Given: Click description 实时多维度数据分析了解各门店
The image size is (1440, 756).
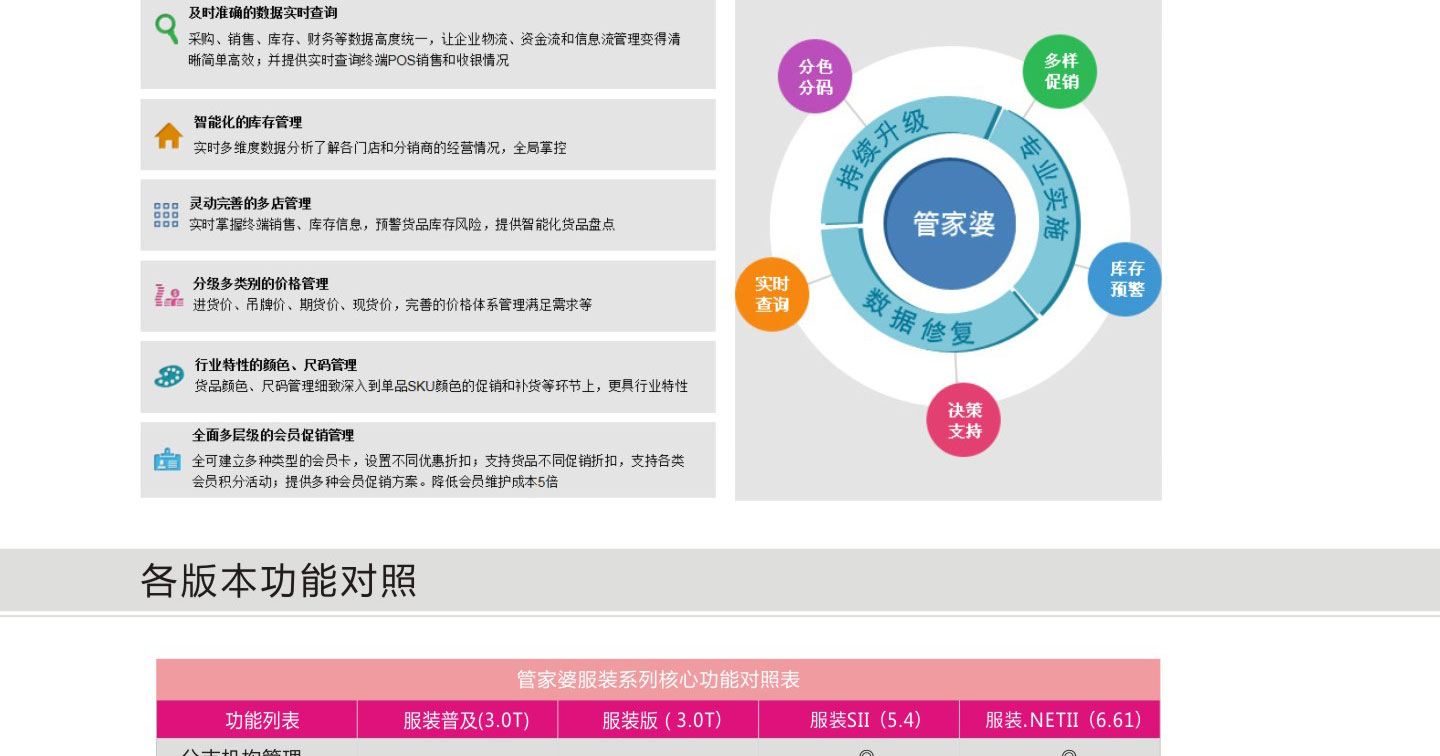Looking at the screenshot, I should point(380,148).
